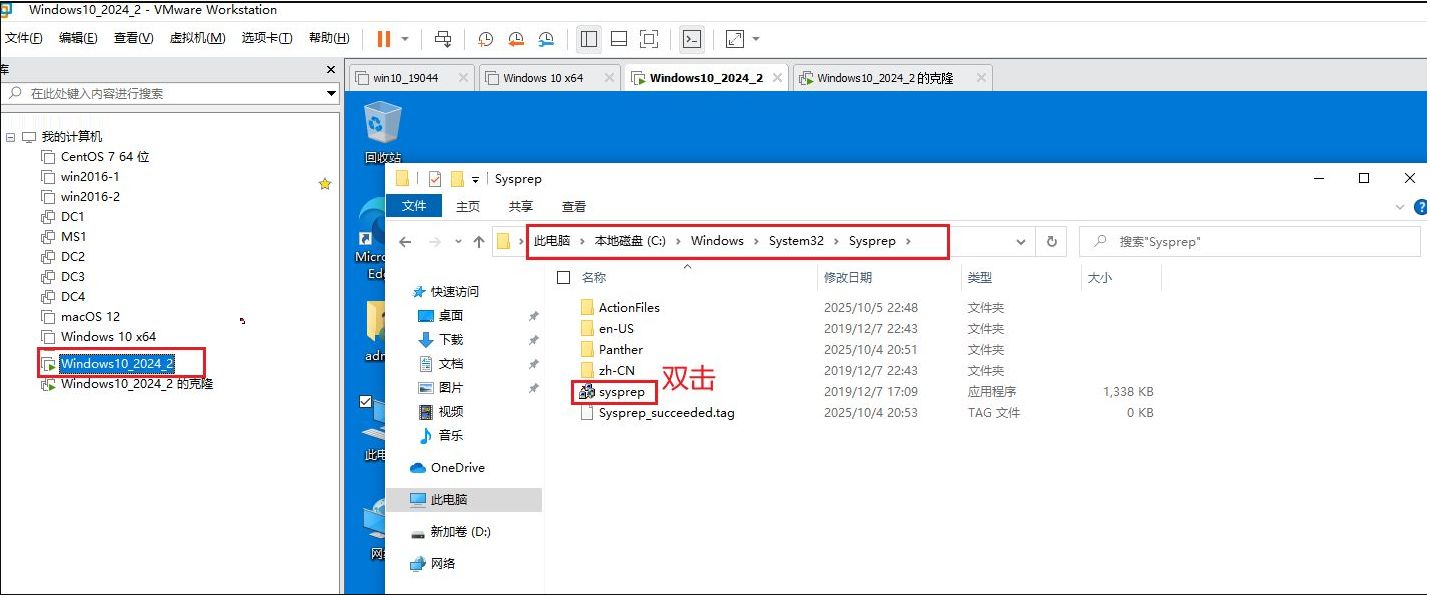The height and width of the screenshot is (595, 1430).
Task: Tick the select-all checkbox beside 名称 column
Action: pos(564,277)
